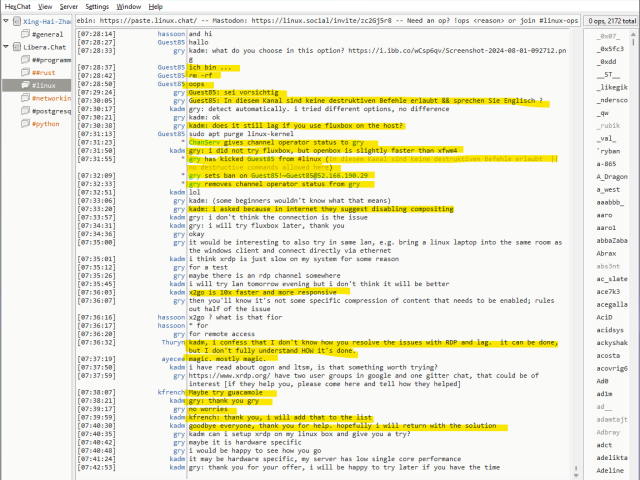Open the Help menu
Viewport: 640px width, 480px height.
click(156, 7)
